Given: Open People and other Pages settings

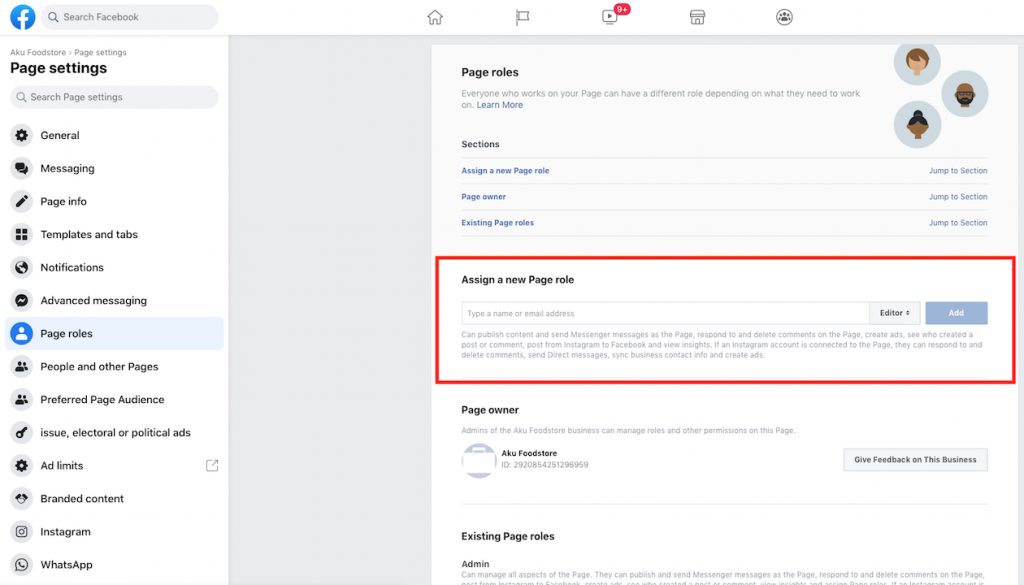Looking at the screenshot, I should pos(114,366).
